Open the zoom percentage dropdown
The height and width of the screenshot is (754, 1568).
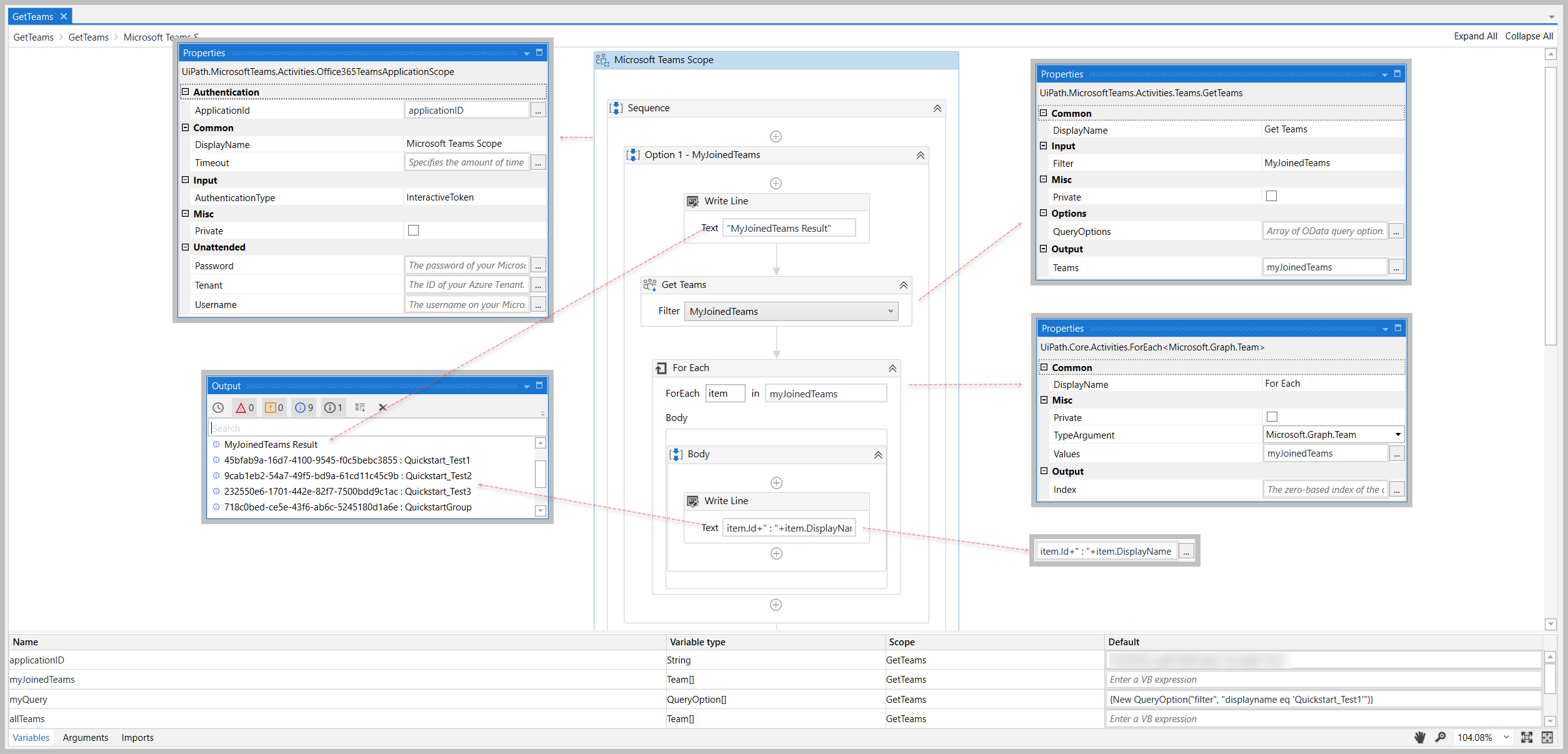point(1506,738)
